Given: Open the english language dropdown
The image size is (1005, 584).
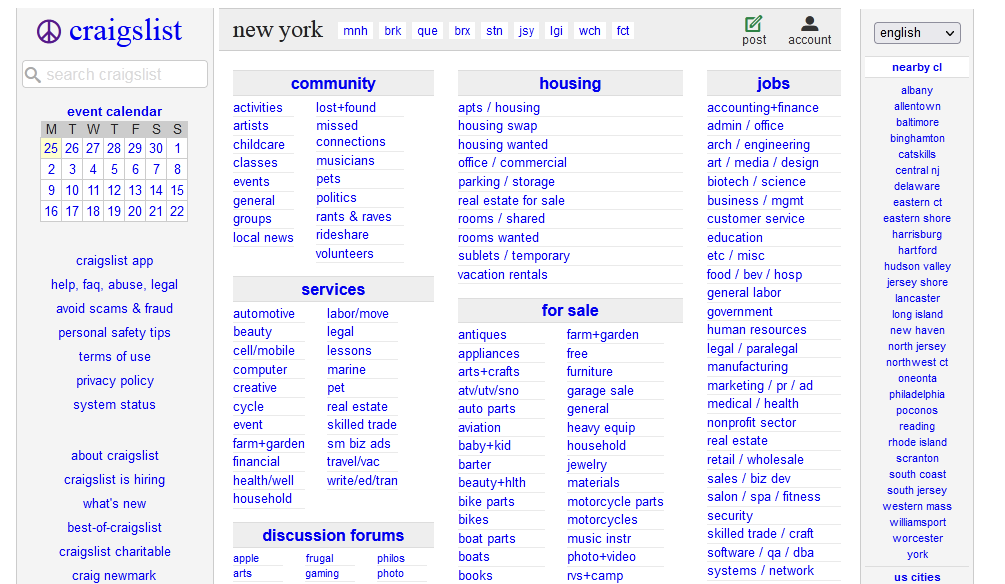Looking at the screenshot, I should pos(917,33).
